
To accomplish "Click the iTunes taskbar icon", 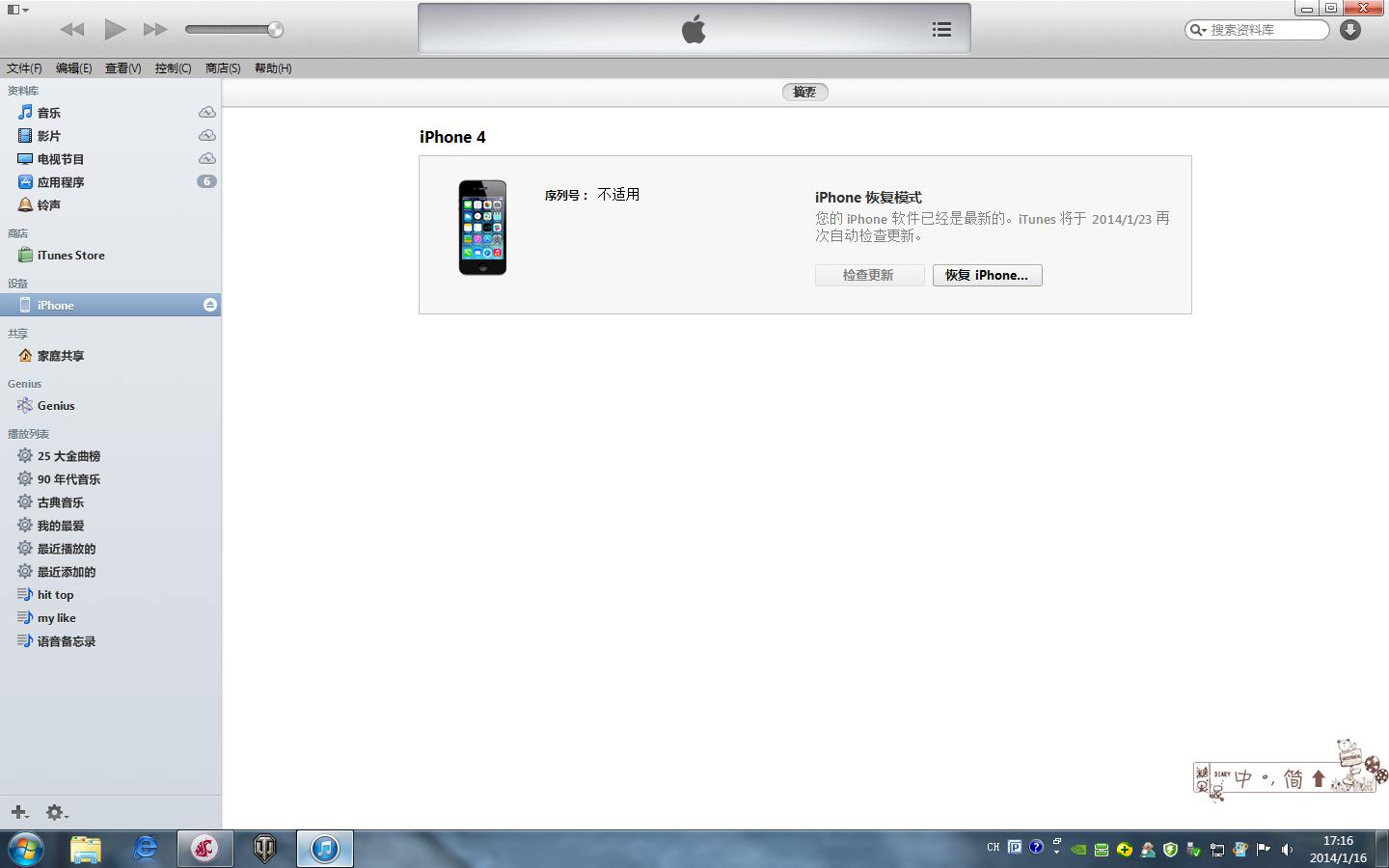I will pos(324,849).
